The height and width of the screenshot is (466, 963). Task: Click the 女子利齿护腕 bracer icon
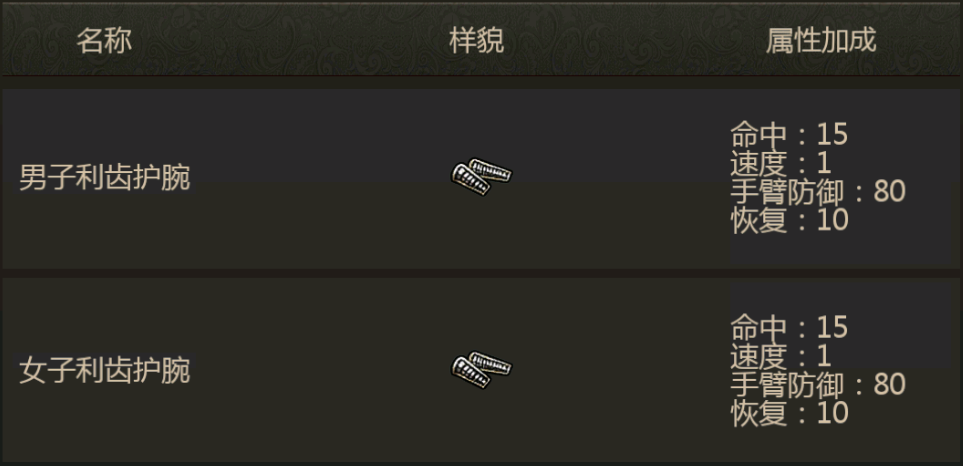481,370
